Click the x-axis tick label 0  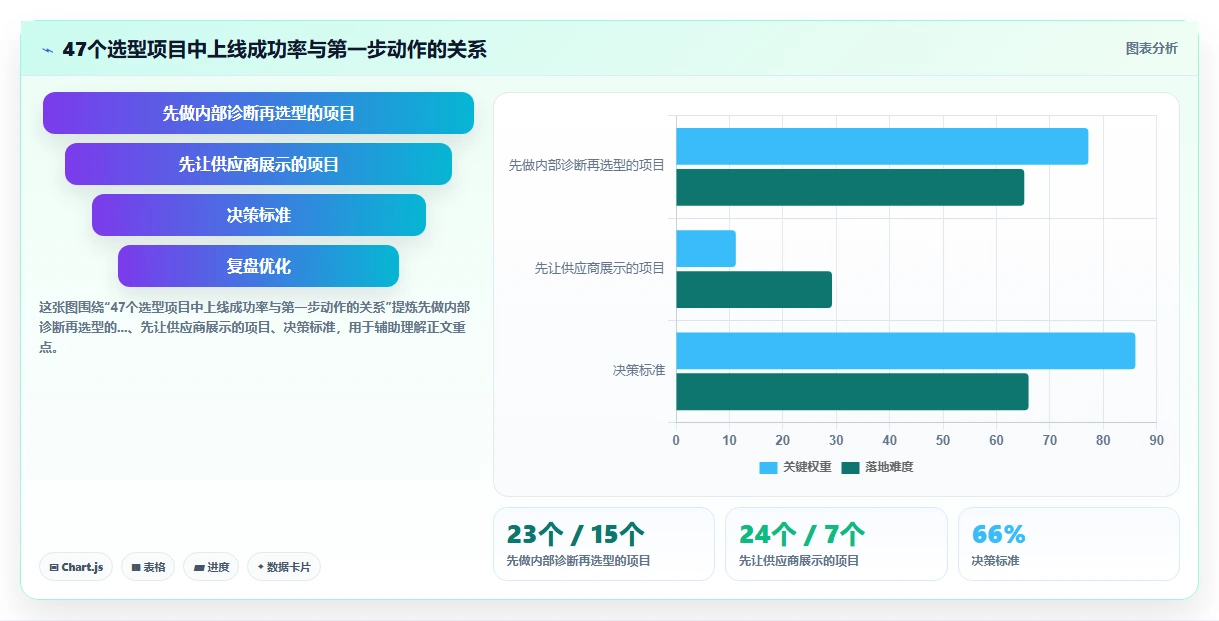pyautogui.click(x=676, y=440)
